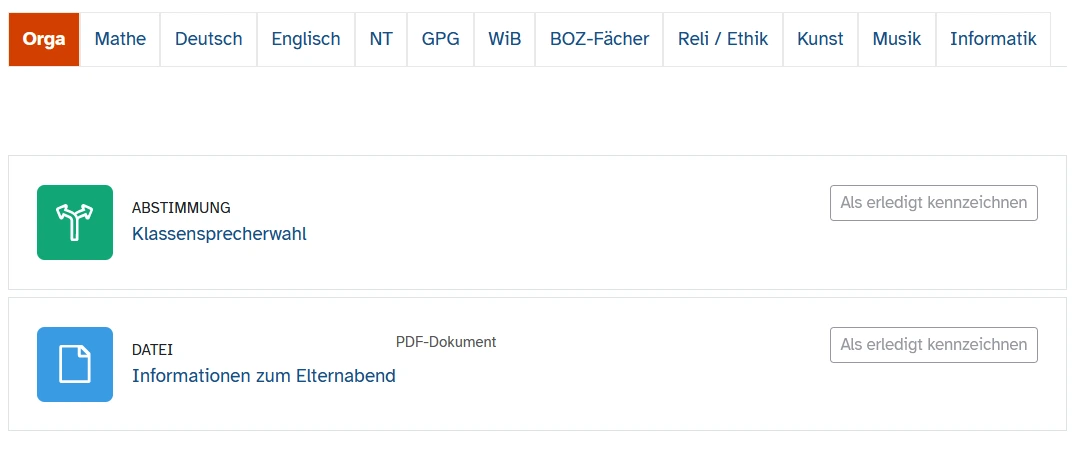
Task: Open the GPG tab
Action: (440, 40)
